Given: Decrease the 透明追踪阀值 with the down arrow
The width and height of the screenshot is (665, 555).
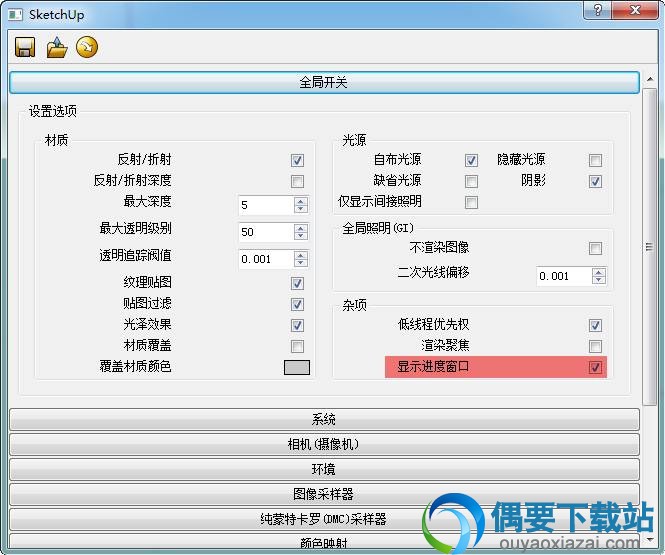Looking at the screenshot, I should (301, 263).
